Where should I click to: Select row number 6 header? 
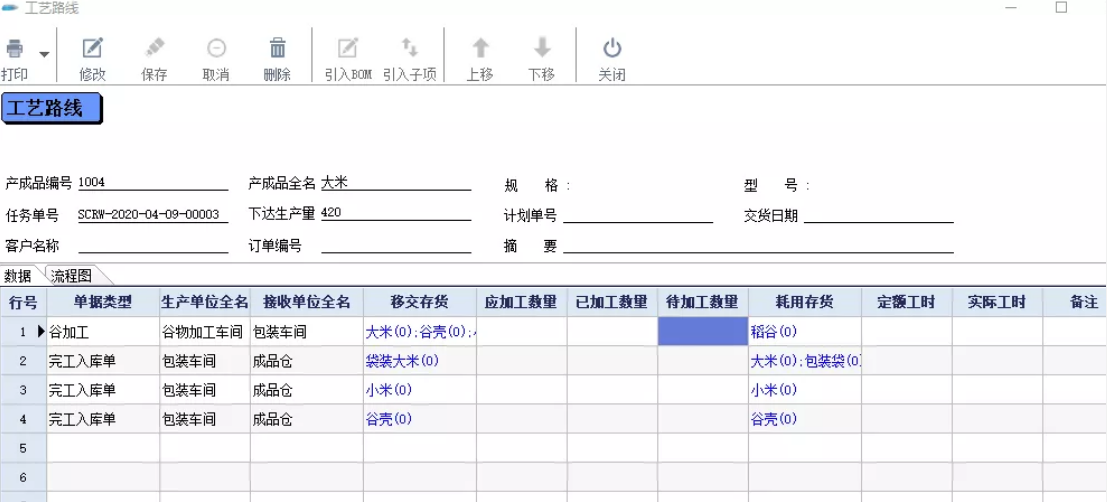pos(23,478)
